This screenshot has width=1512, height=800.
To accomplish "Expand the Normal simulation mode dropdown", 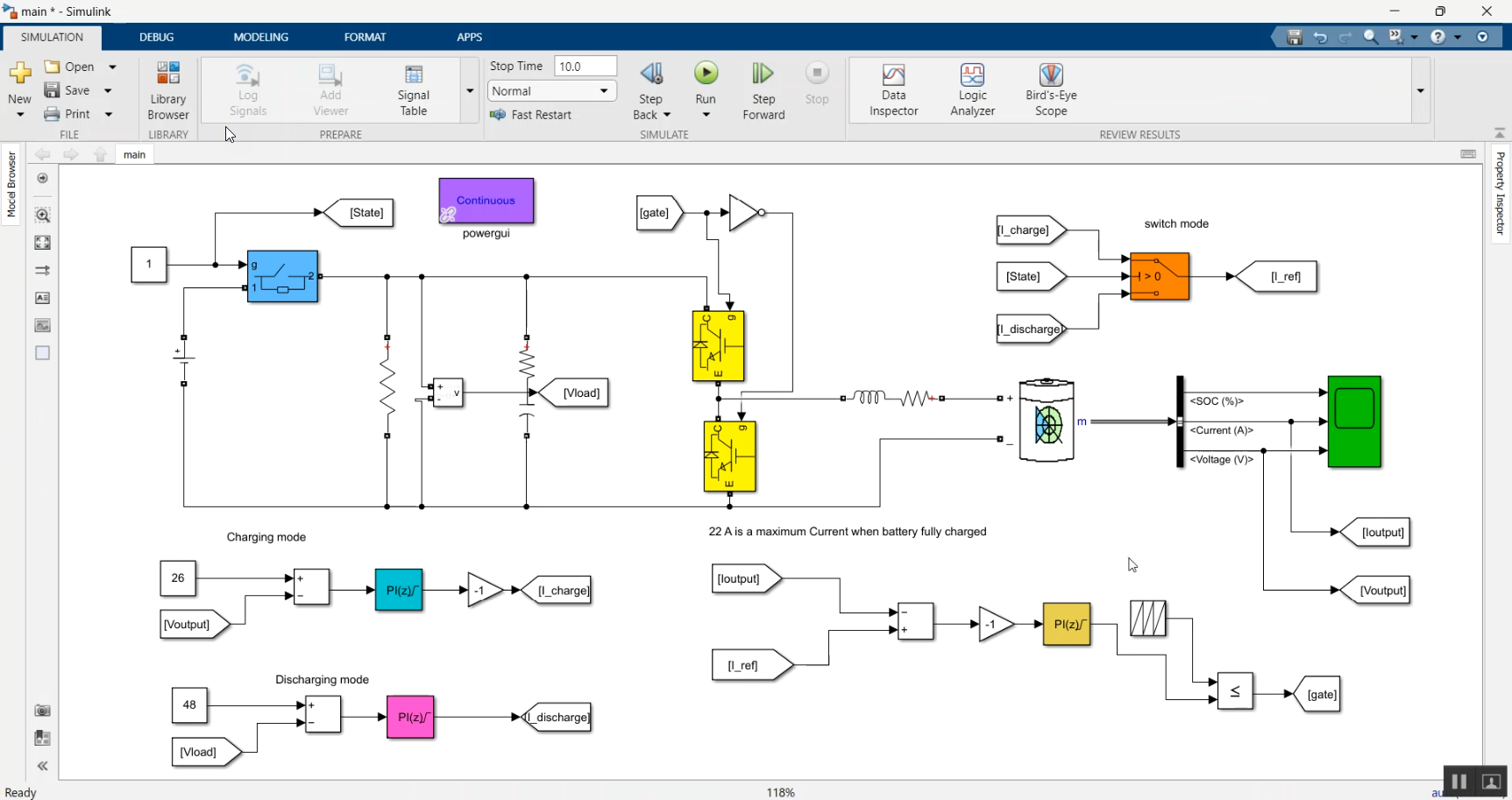I will tap(551, 91).
